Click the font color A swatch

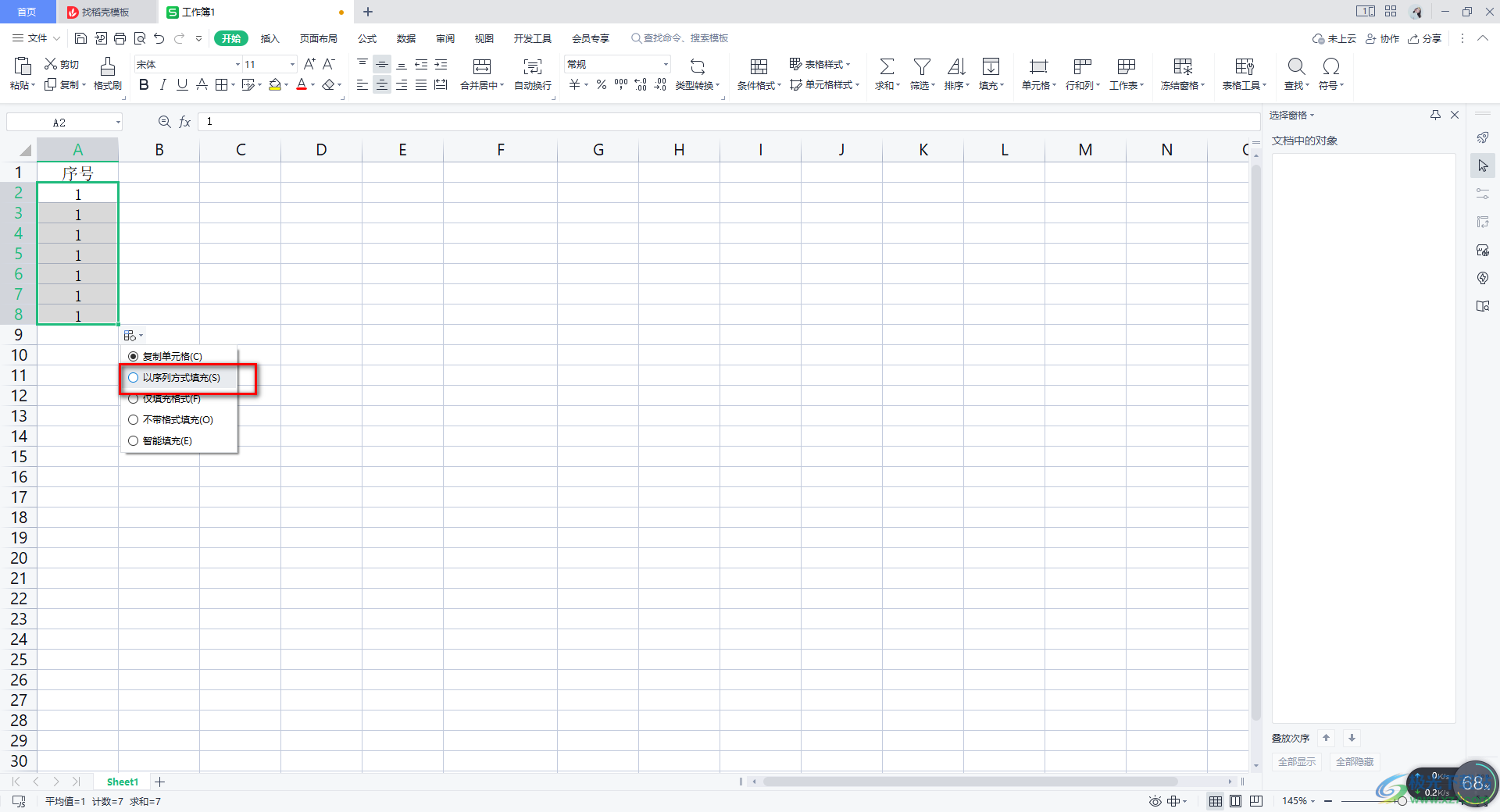click(x=302, y=84)
